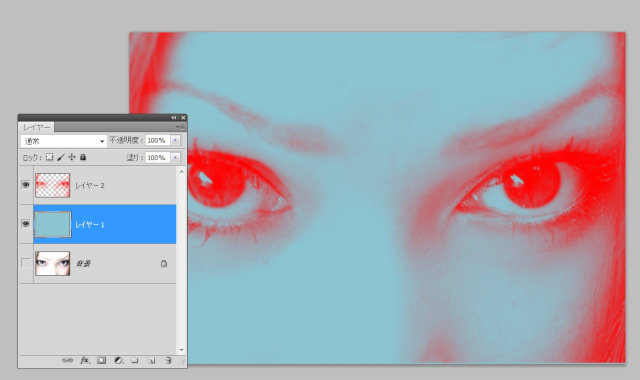640x380 pixels.
Task: Open the blend mode dropdown 通常
Action: point(63,141)
